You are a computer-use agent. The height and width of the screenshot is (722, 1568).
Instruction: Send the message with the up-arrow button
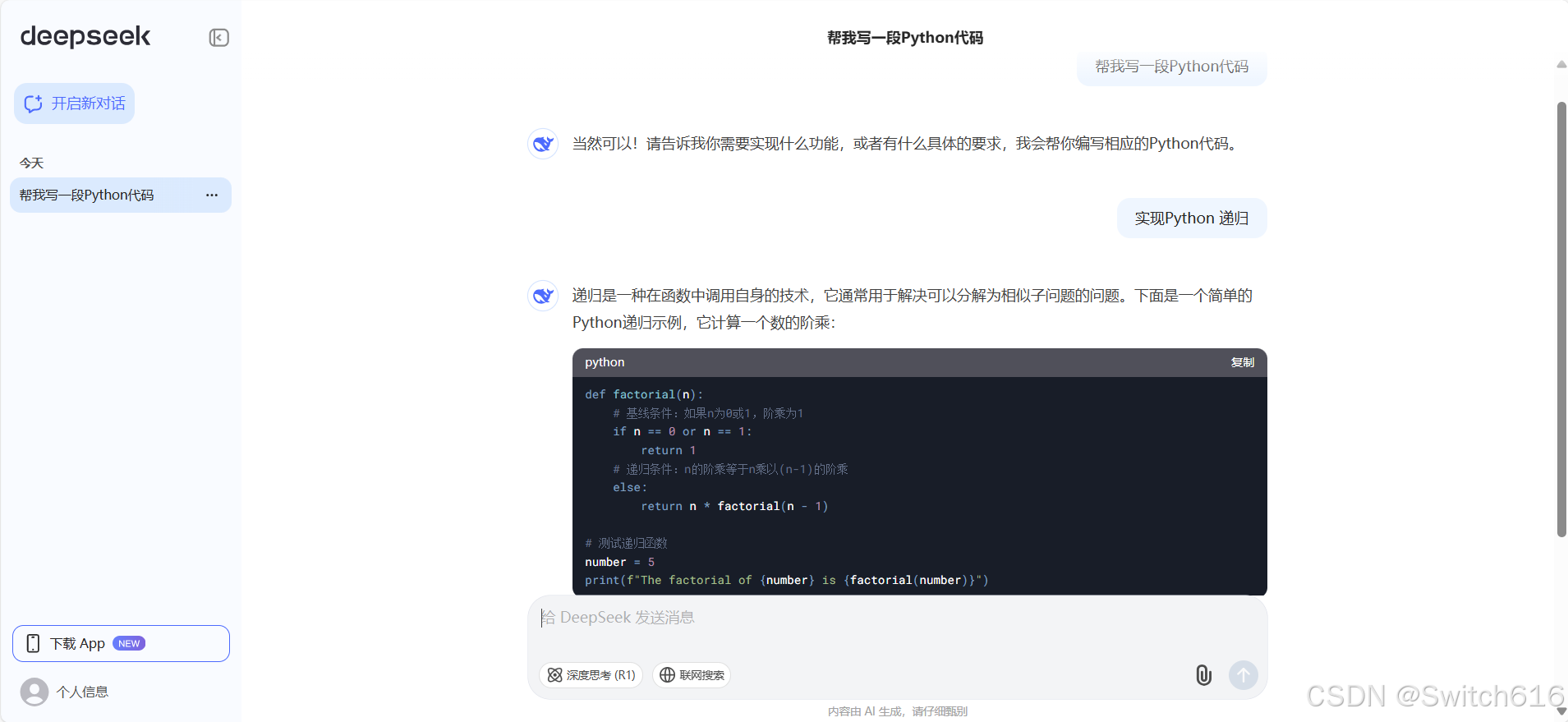1243,675
